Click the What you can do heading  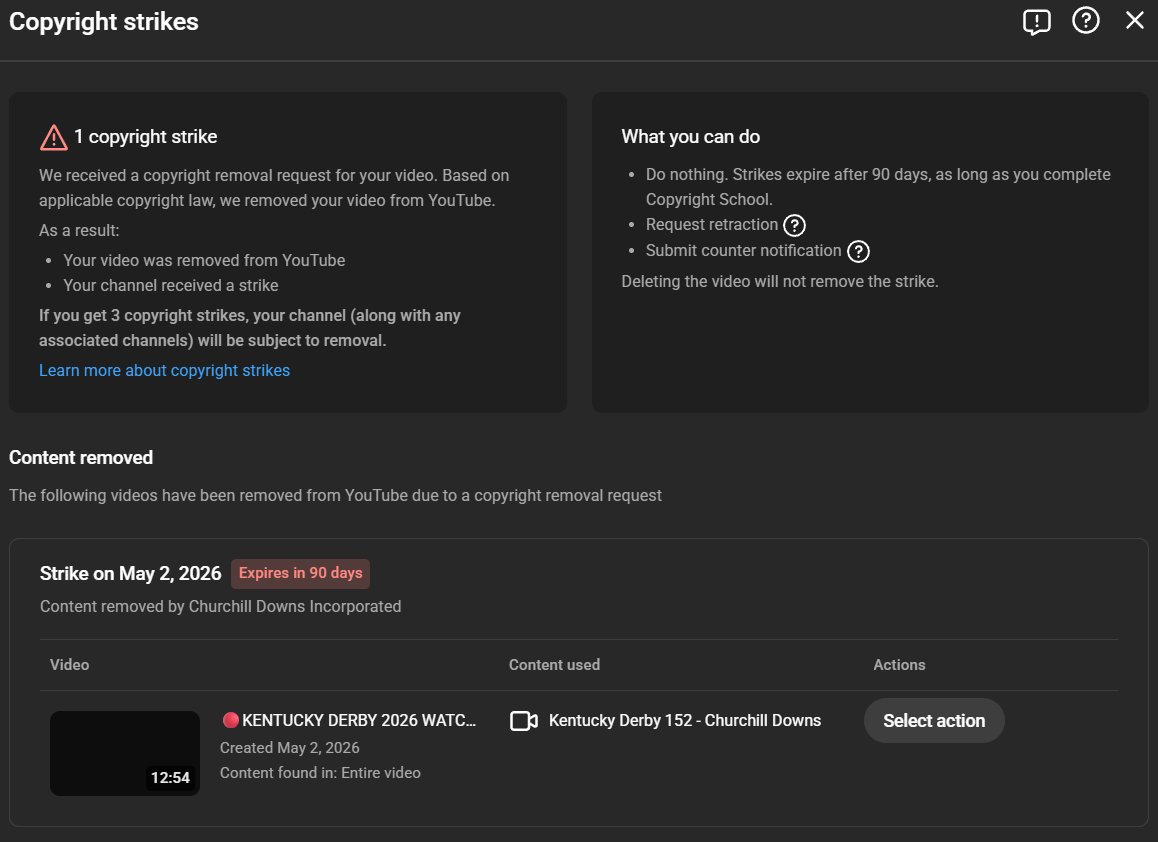pyautogui.click(x=691, y=137)
